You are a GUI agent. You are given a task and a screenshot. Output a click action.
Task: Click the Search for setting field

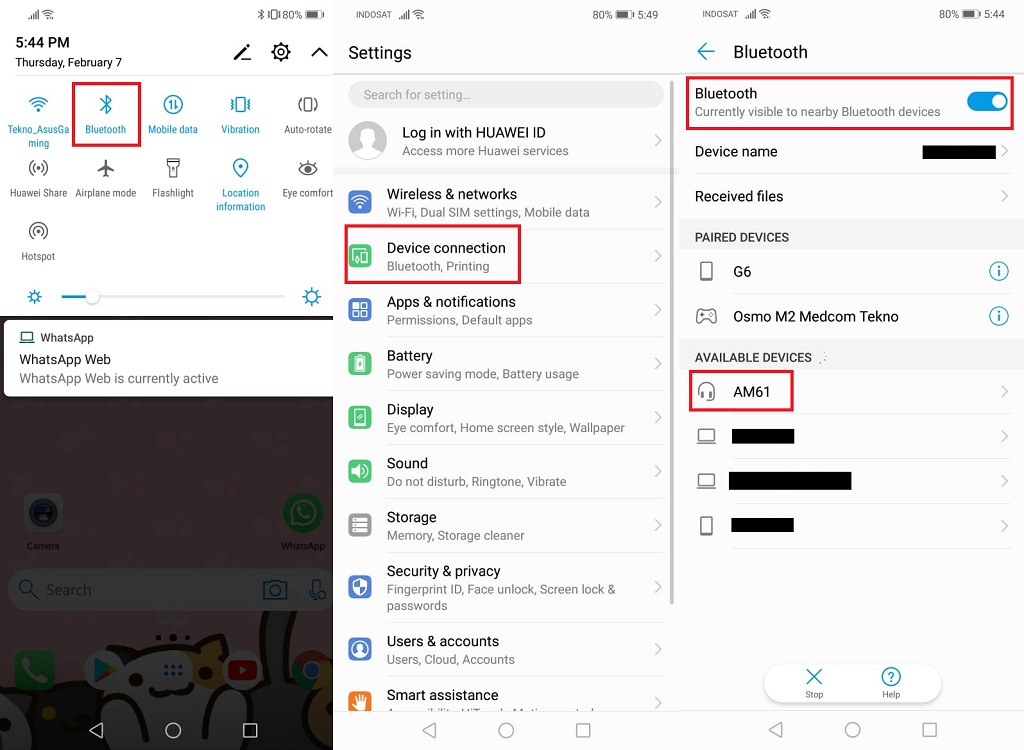506,95
